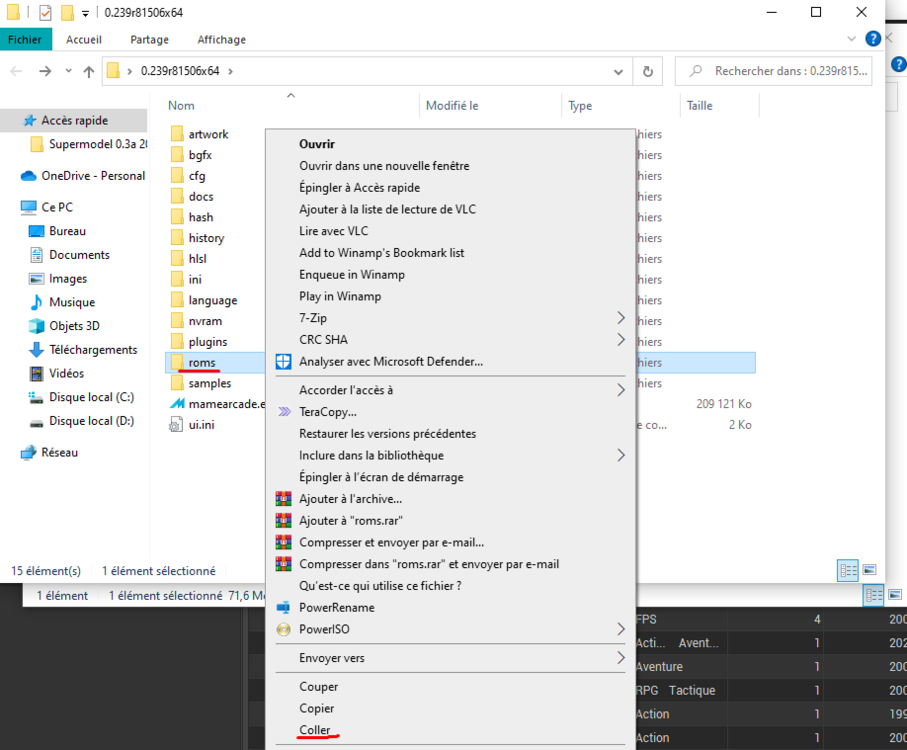Select "Coller" from the context menu
The image size is (907, 750).
315,730
